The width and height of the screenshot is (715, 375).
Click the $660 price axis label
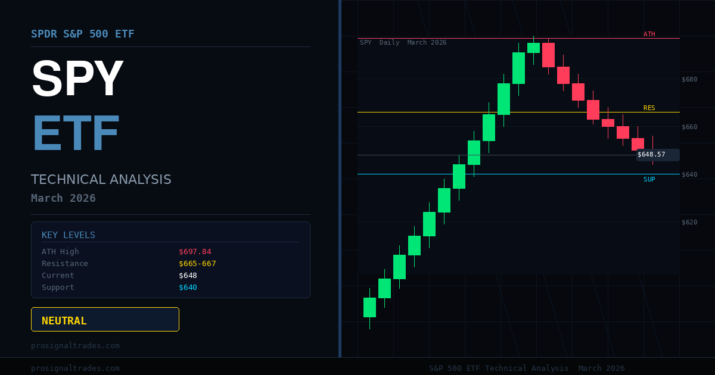[x=689, y=127]
